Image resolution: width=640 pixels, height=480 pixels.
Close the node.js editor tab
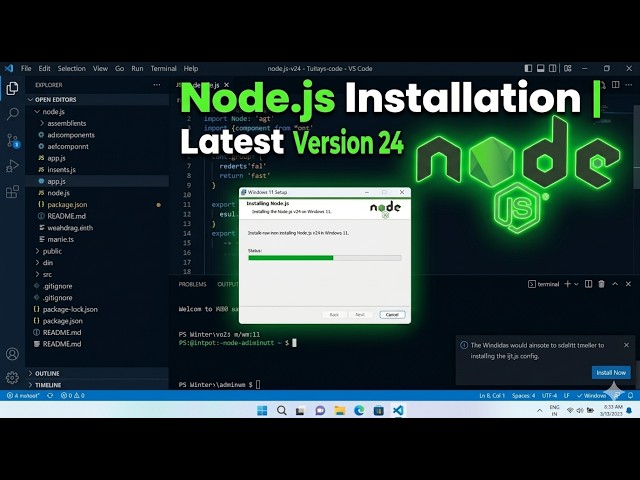tap(227, 85)
